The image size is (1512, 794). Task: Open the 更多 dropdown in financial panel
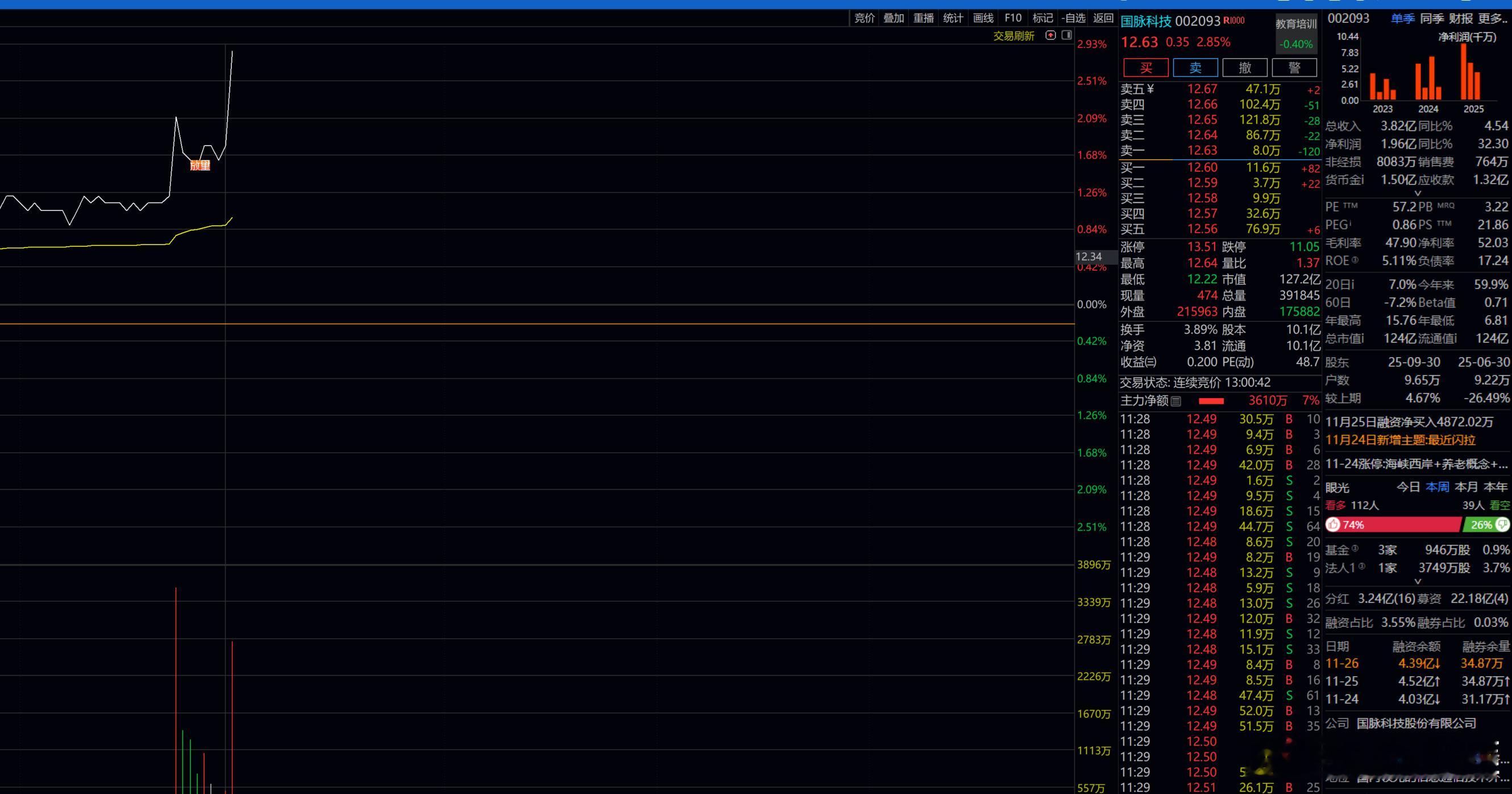[1492, 19]
